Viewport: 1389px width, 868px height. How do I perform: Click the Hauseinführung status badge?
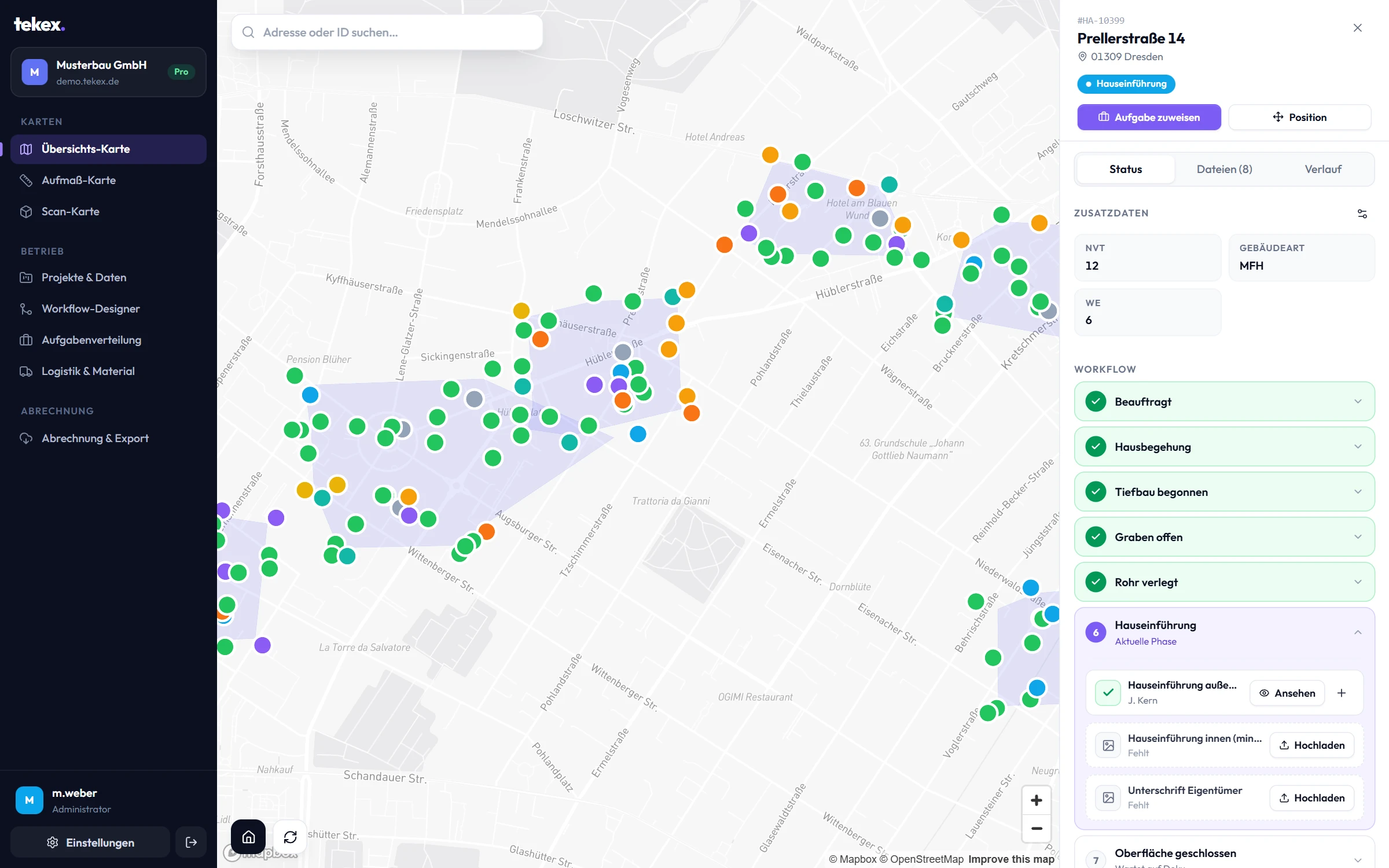click(1126, 84)
